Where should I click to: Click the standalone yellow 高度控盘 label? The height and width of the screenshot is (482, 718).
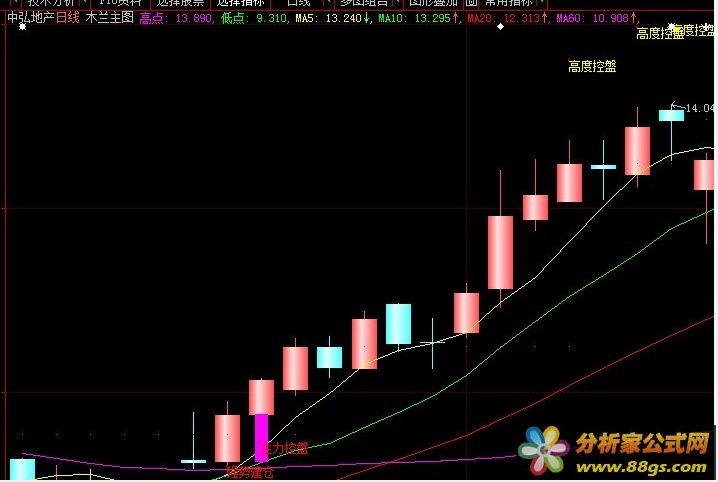(592, 66)
